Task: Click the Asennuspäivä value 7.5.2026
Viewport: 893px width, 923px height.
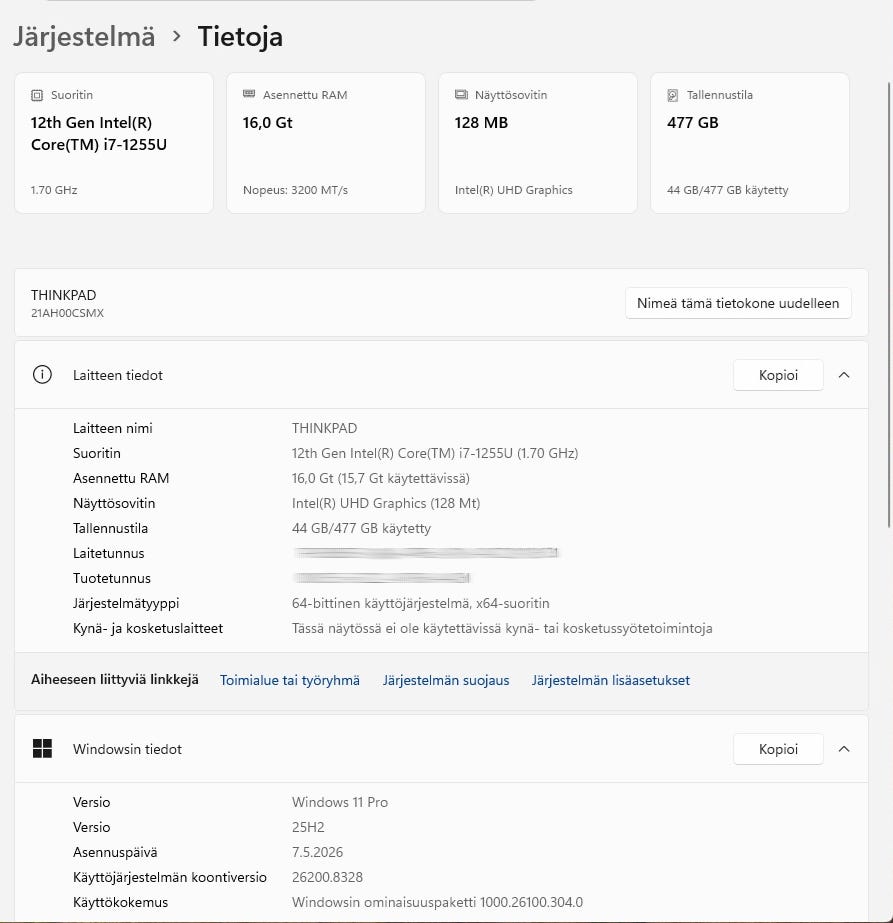Action: (317, 852)
